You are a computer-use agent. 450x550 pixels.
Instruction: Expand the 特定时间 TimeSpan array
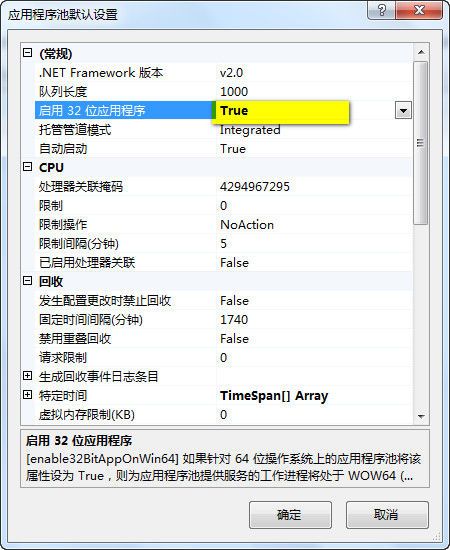[x=27, y=395]
